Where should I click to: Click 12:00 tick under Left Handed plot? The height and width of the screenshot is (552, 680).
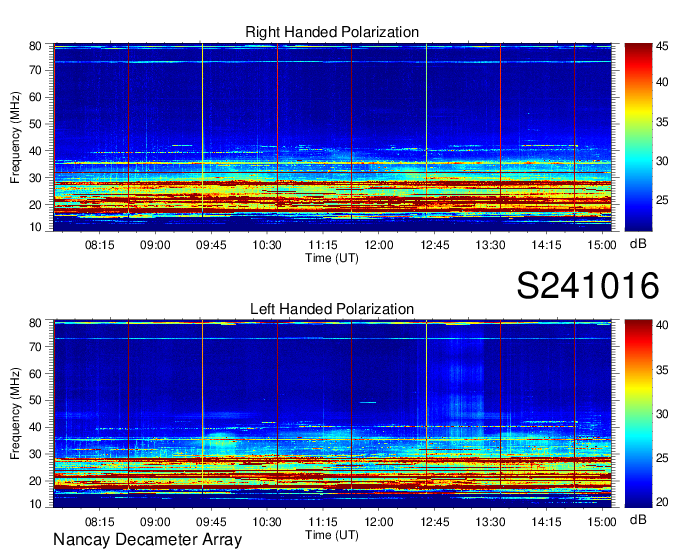click(379, 522)
